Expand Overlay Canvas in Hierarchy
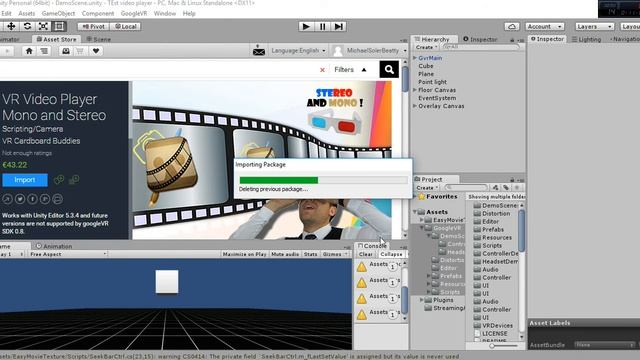Screen dimensions: 640x360 pyautogui.click(x=415, y=106)
